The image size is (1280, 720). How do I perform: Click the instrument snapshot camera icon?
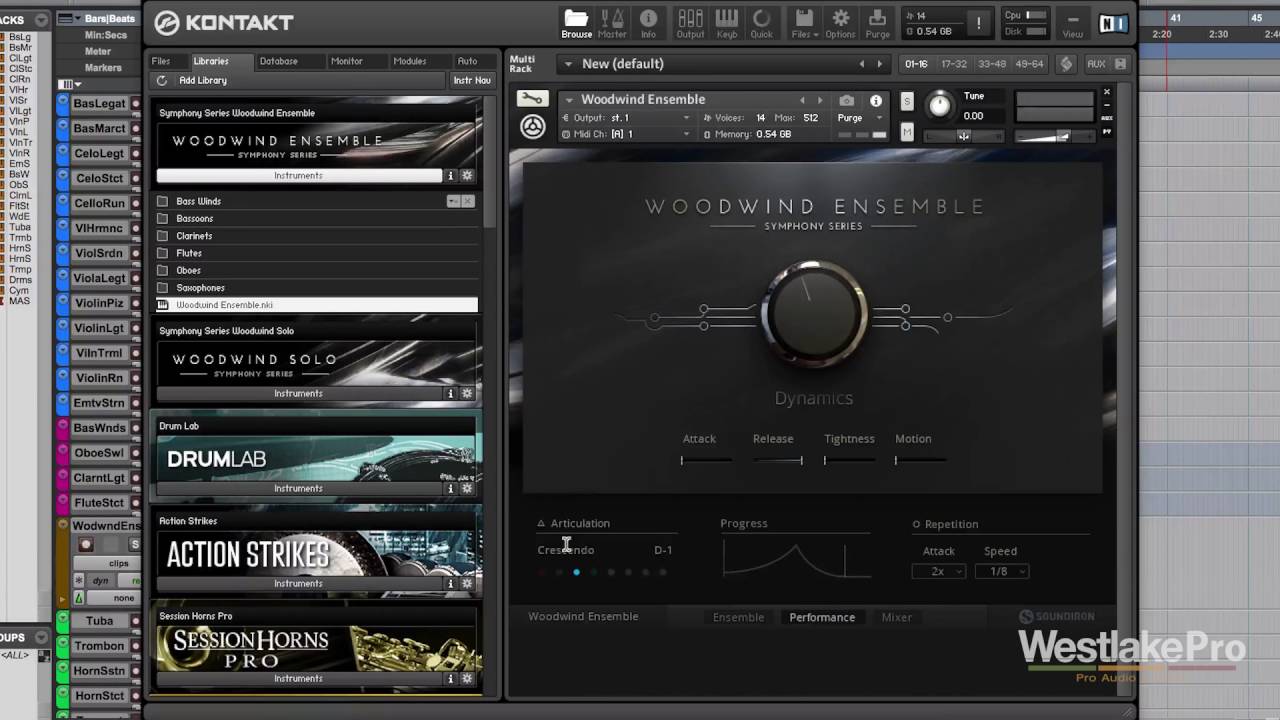tap(847, 100)
